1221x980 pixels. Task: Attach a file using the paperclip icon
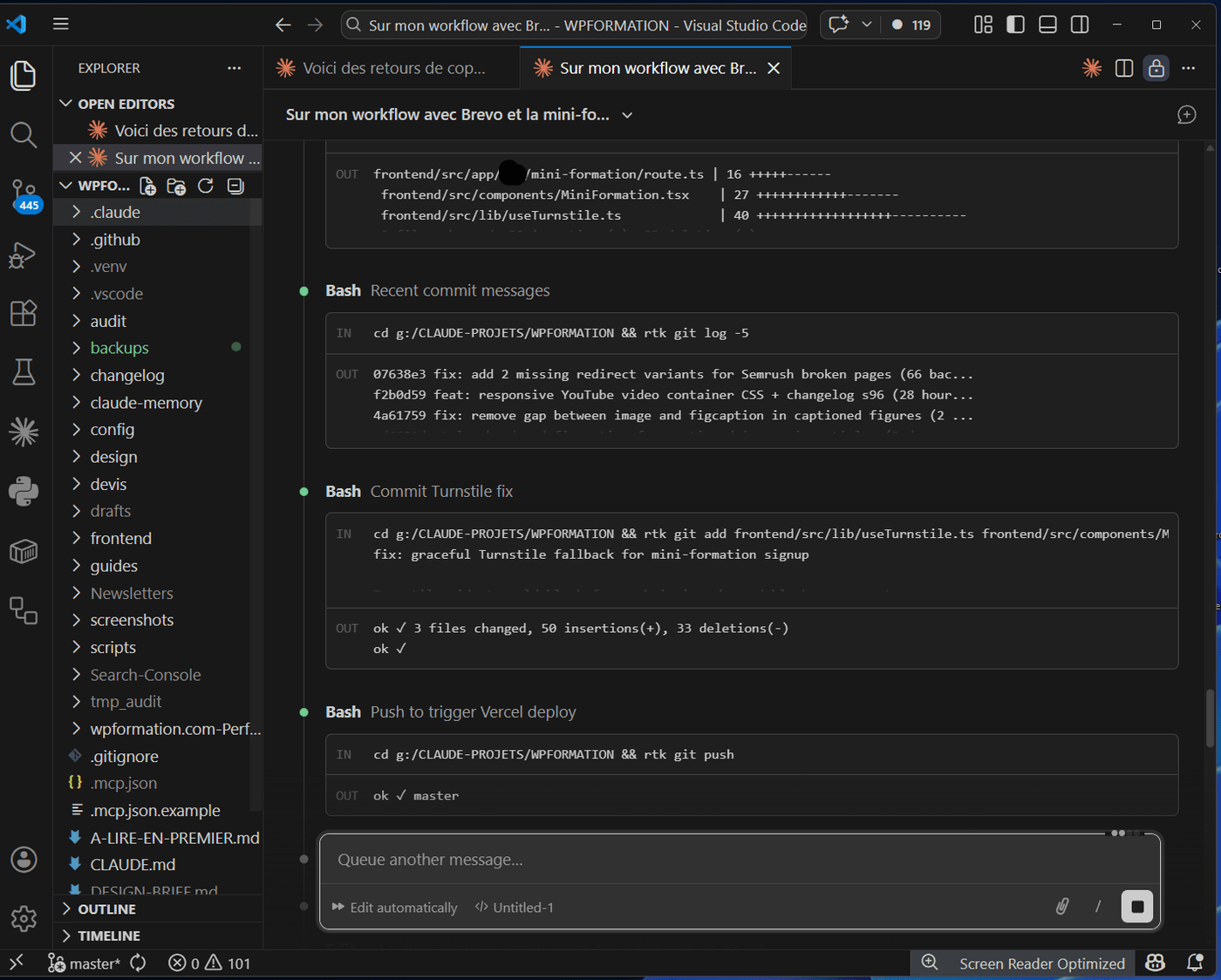[x=1062, y=907]
